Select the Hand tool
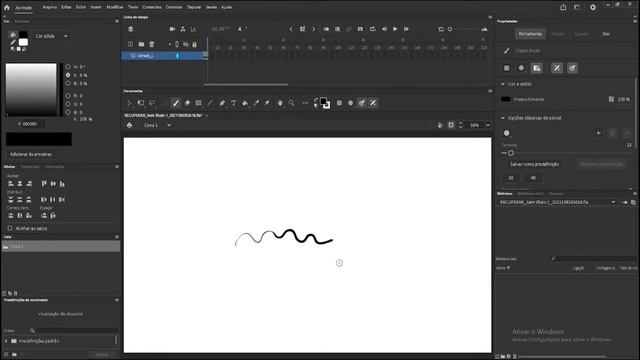 [280, 103]
